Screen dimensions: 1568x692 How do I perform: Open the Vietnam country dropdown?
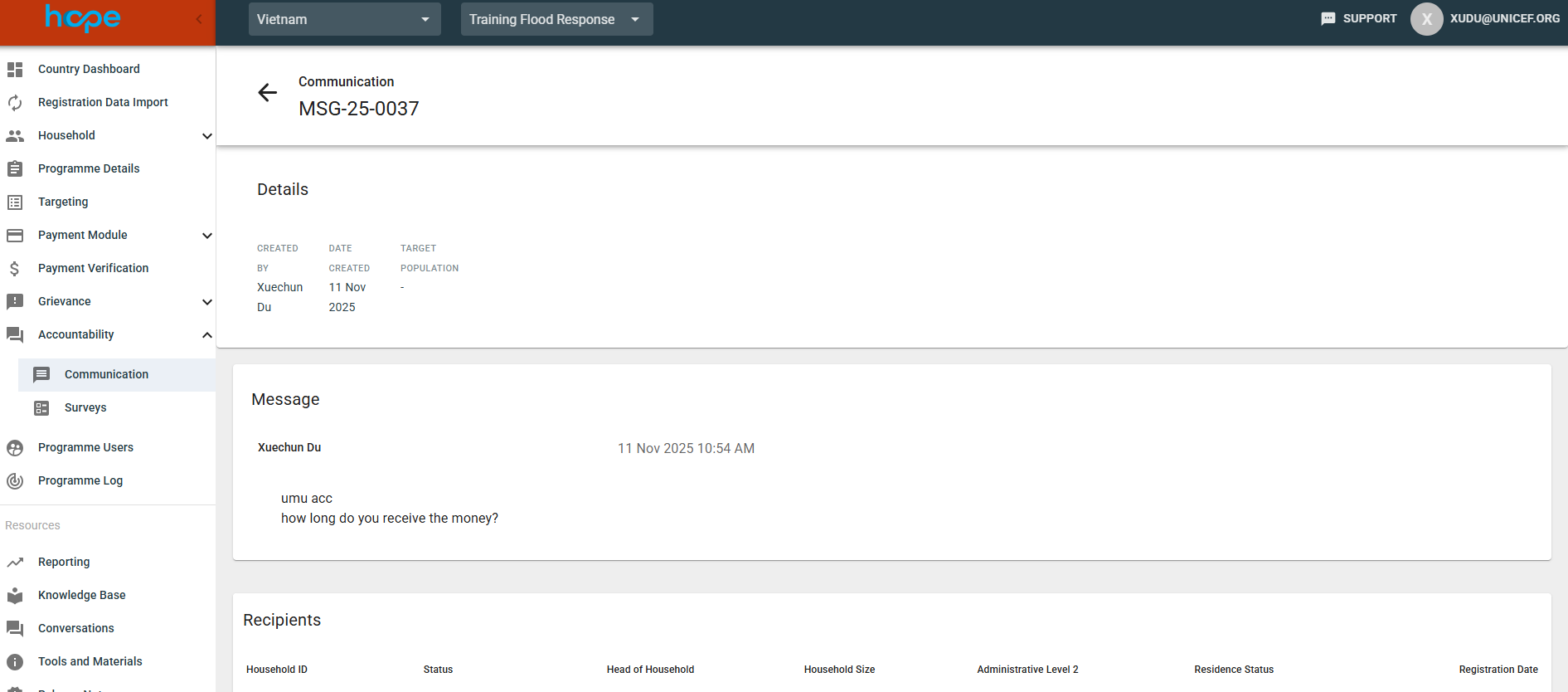pyautogui.click(x=344, y=19)
